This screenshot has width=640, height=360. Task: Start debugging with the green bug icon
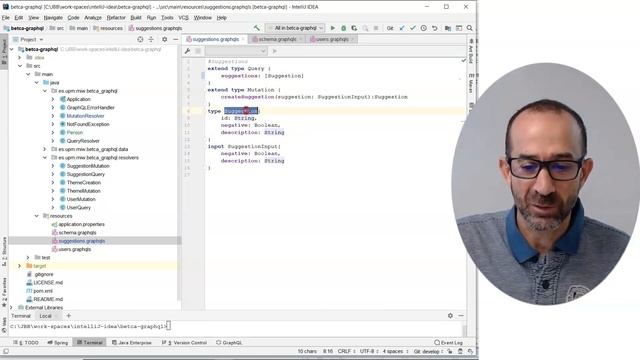point(343,28)
